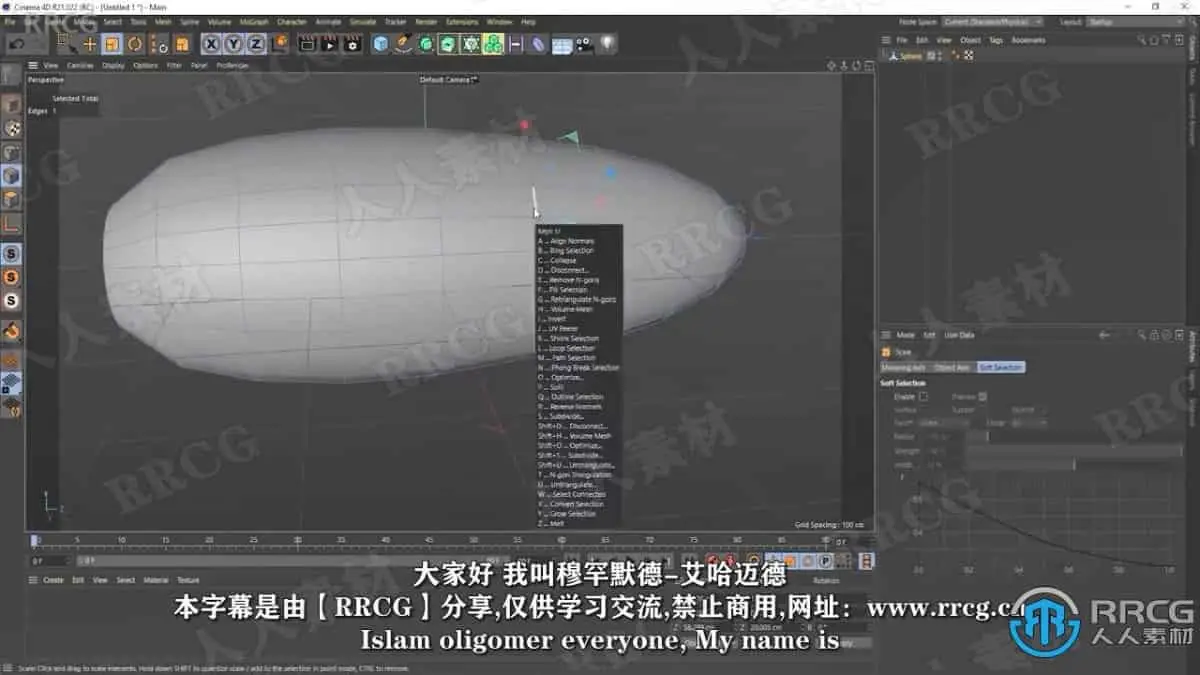
Task: Open the Layout dropdown
Action: 1135,21
